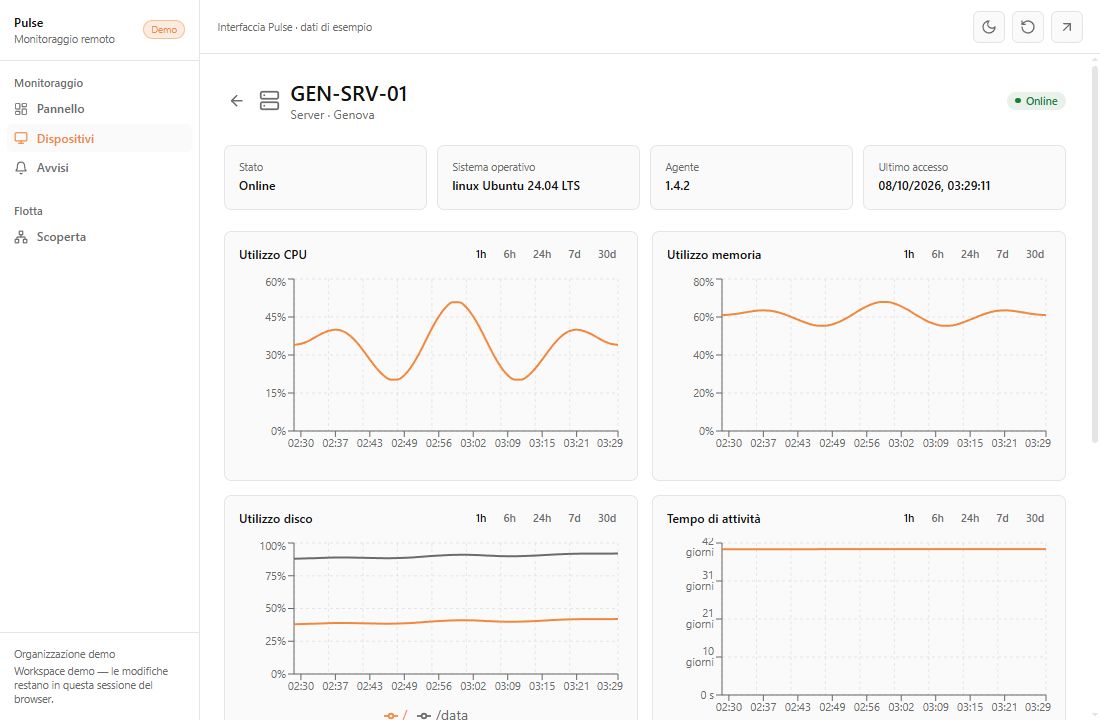Click the 'Flotta' section heading
Image resolution: width=1100 pixels, height=720 pixels.
tap(28, 211)
